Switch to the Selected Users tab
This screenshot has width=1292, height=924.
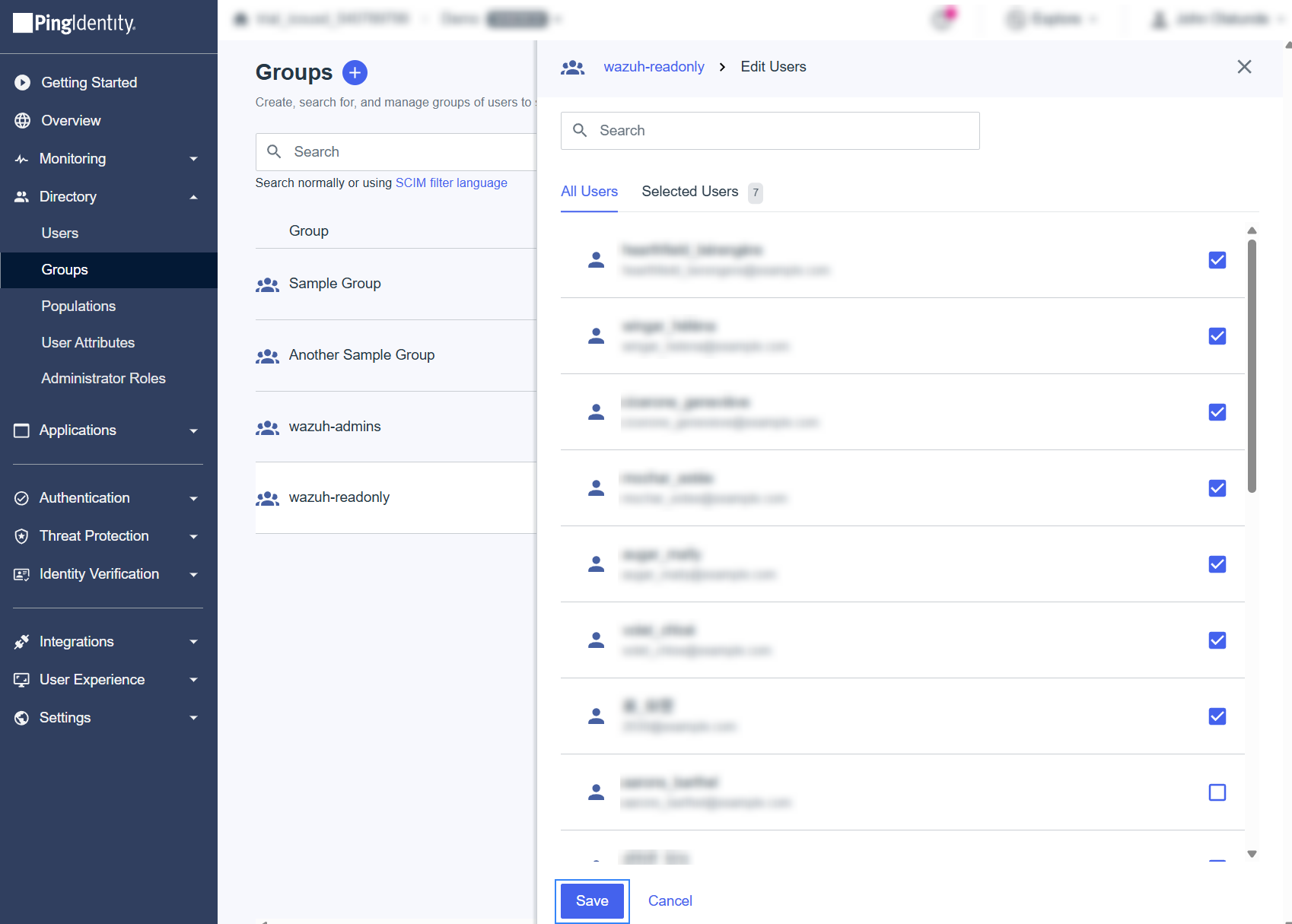[690, 192]
